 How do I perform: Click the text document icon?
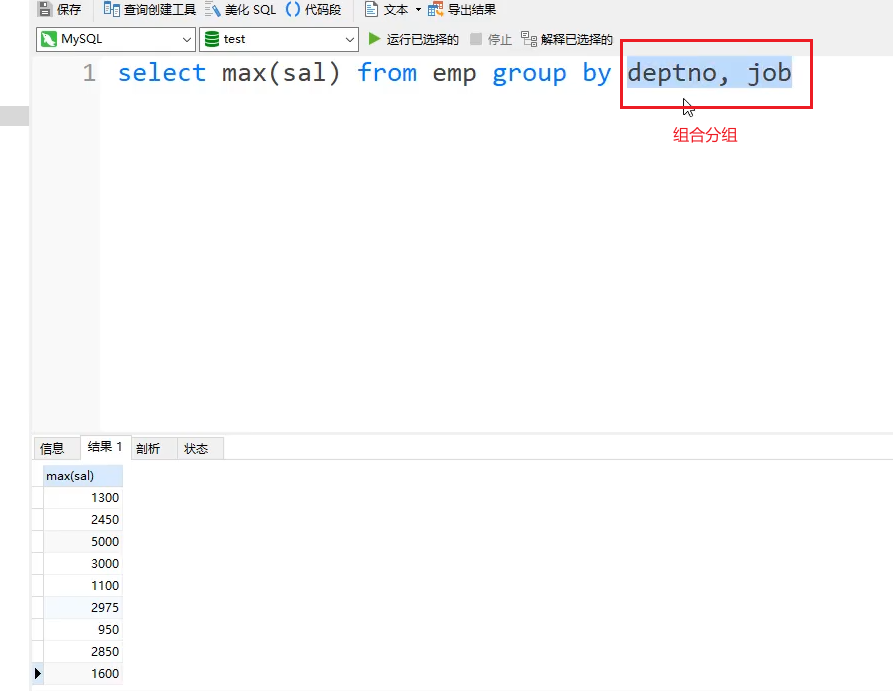[x=371, y=9]
